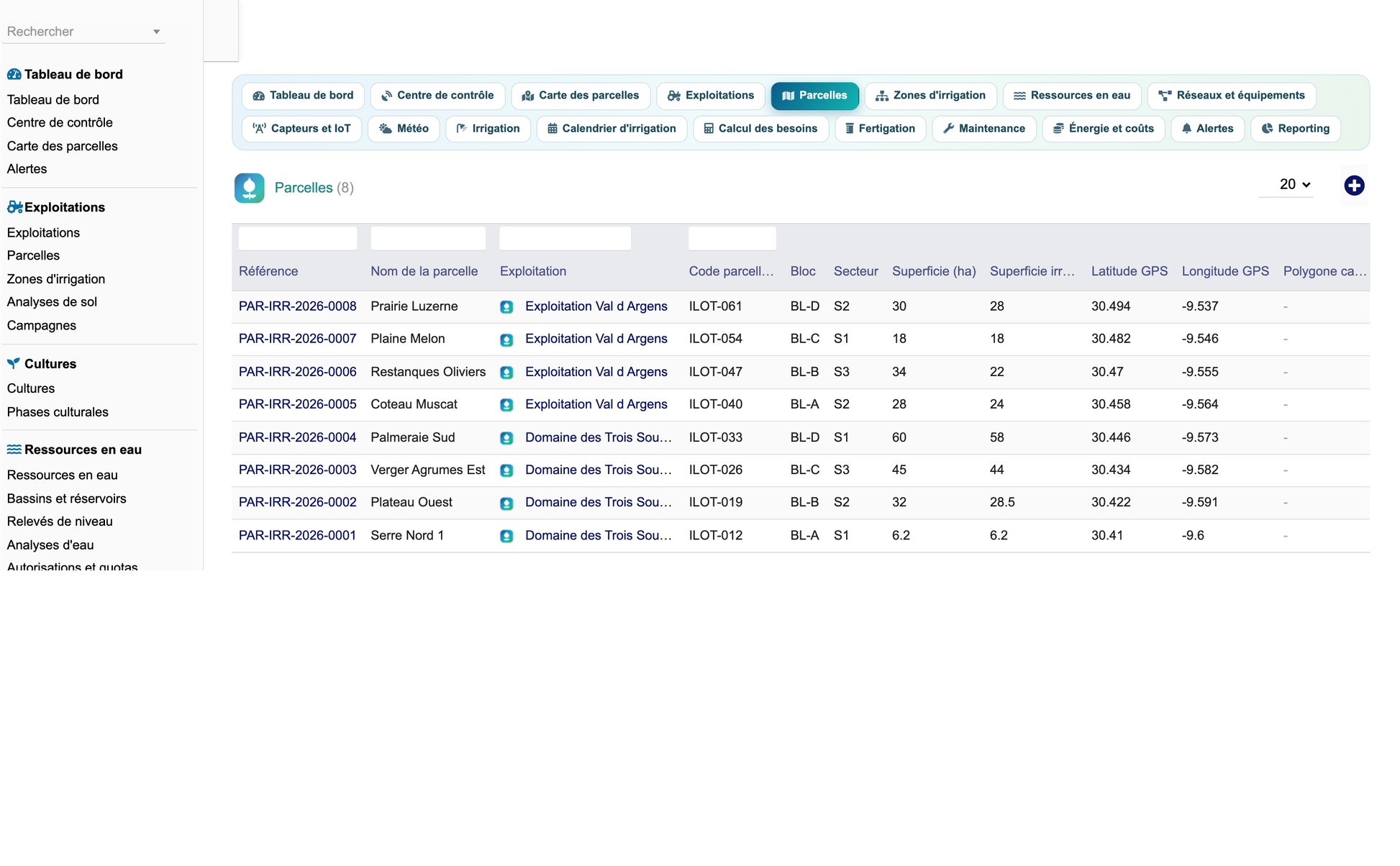Viewport: 1400px width, 866px height.
Task: Go to Réseaux et équipements tab
Action: coord(1232,96)
